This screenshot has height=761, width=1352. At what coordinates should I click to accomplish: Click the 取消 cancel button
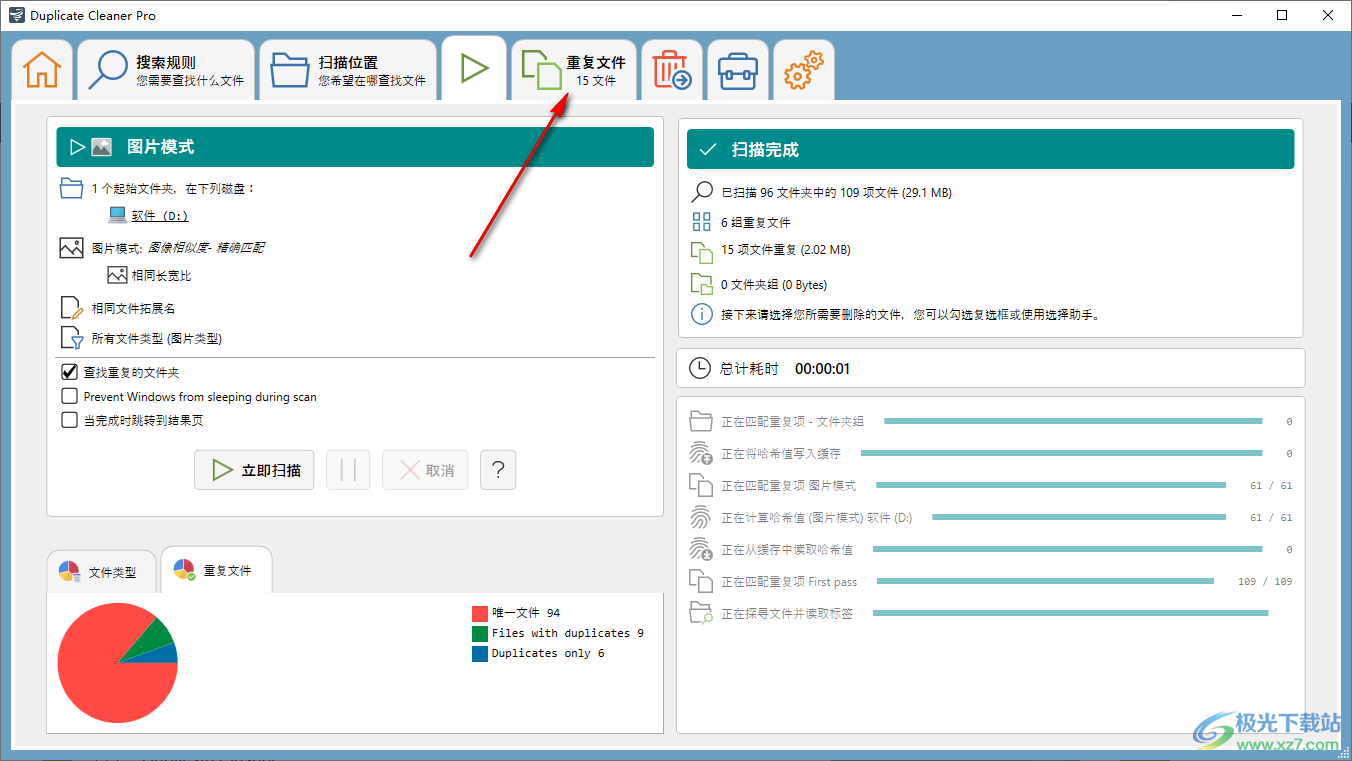click(425, 470)
